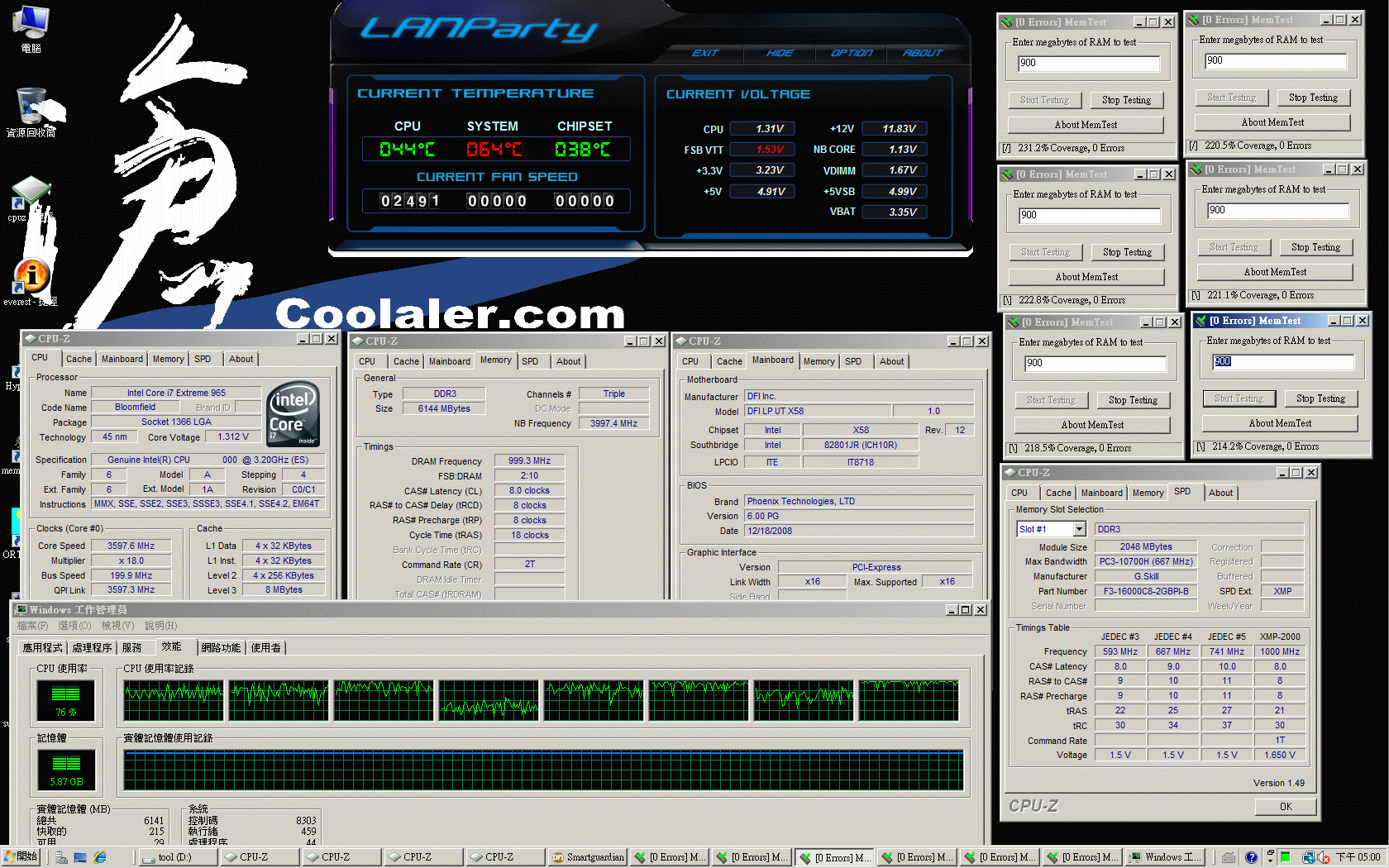Open Slot #1 memory slot dropdown
The height and width of the screenshot is (868, 1389).
pyautogui.click(x=1079, y=529)
